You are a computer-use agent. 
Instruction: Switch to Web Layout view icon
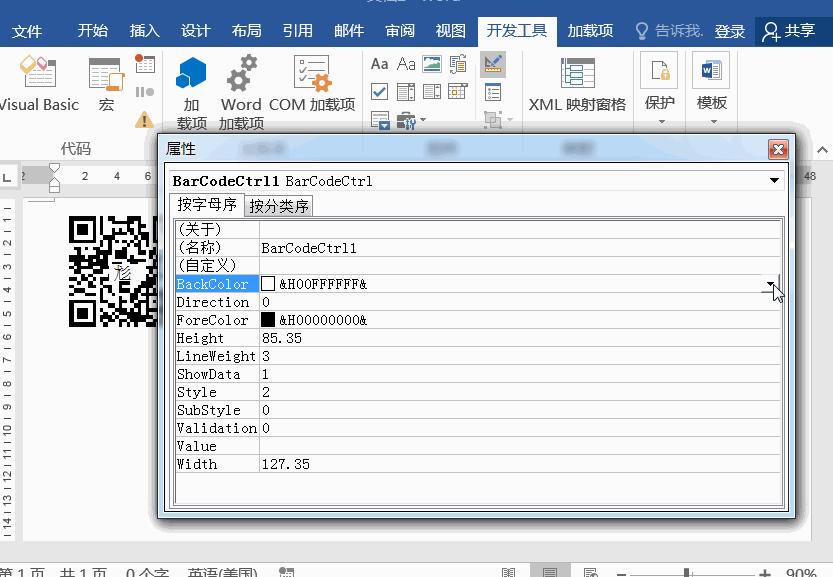click(x=590, y=573)
